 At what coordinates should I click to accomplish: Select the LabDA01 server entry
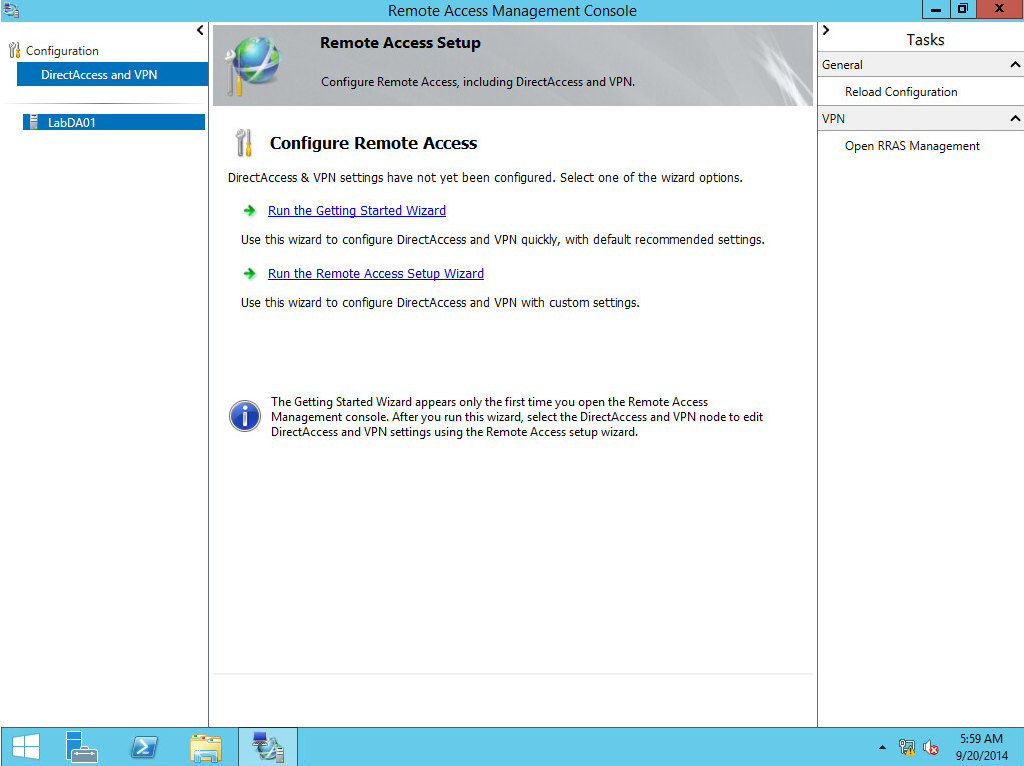114,122
